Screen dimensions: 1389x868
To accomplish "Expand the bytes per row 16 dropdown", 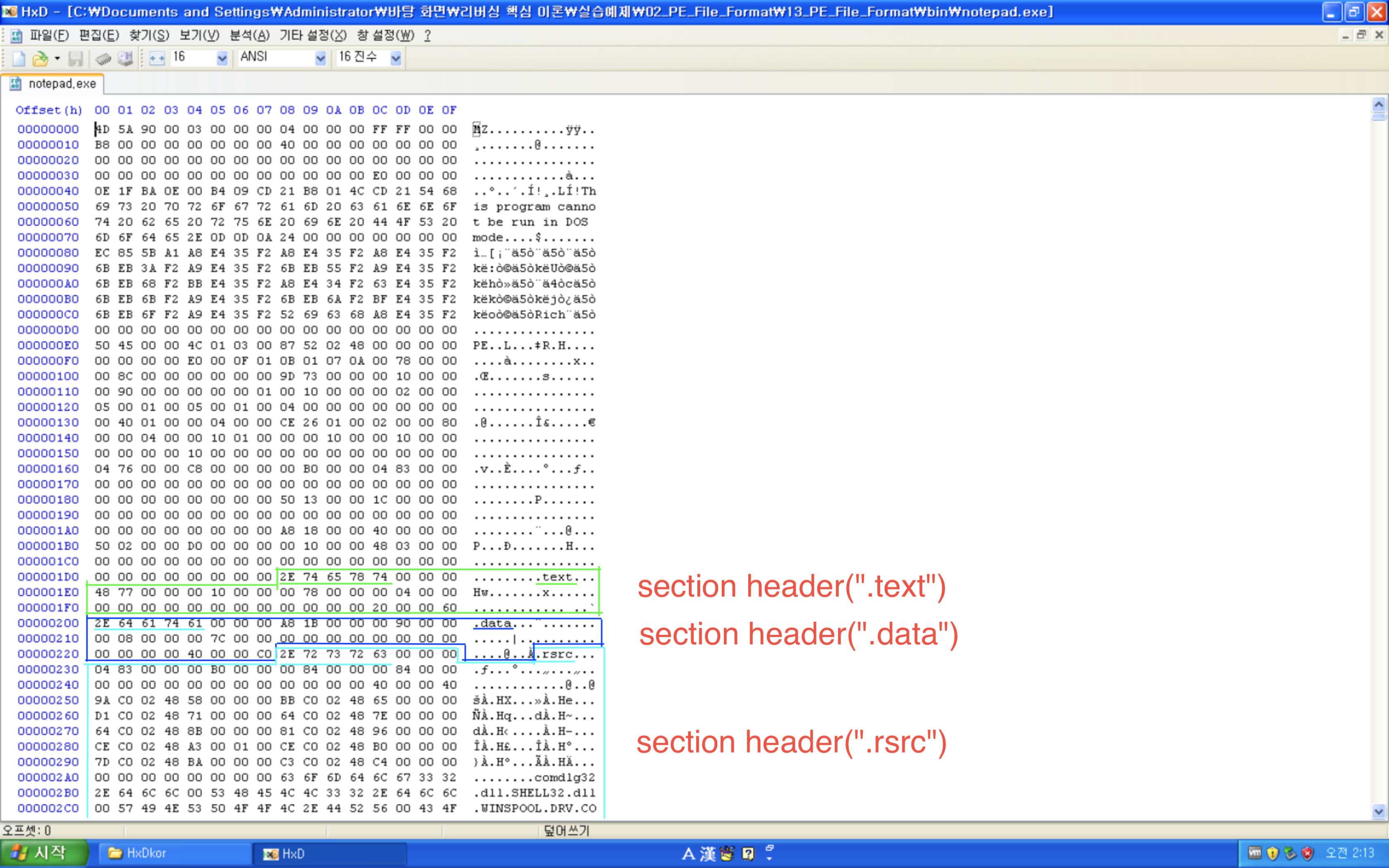I will pyautogui.click(x=222, y=59).
